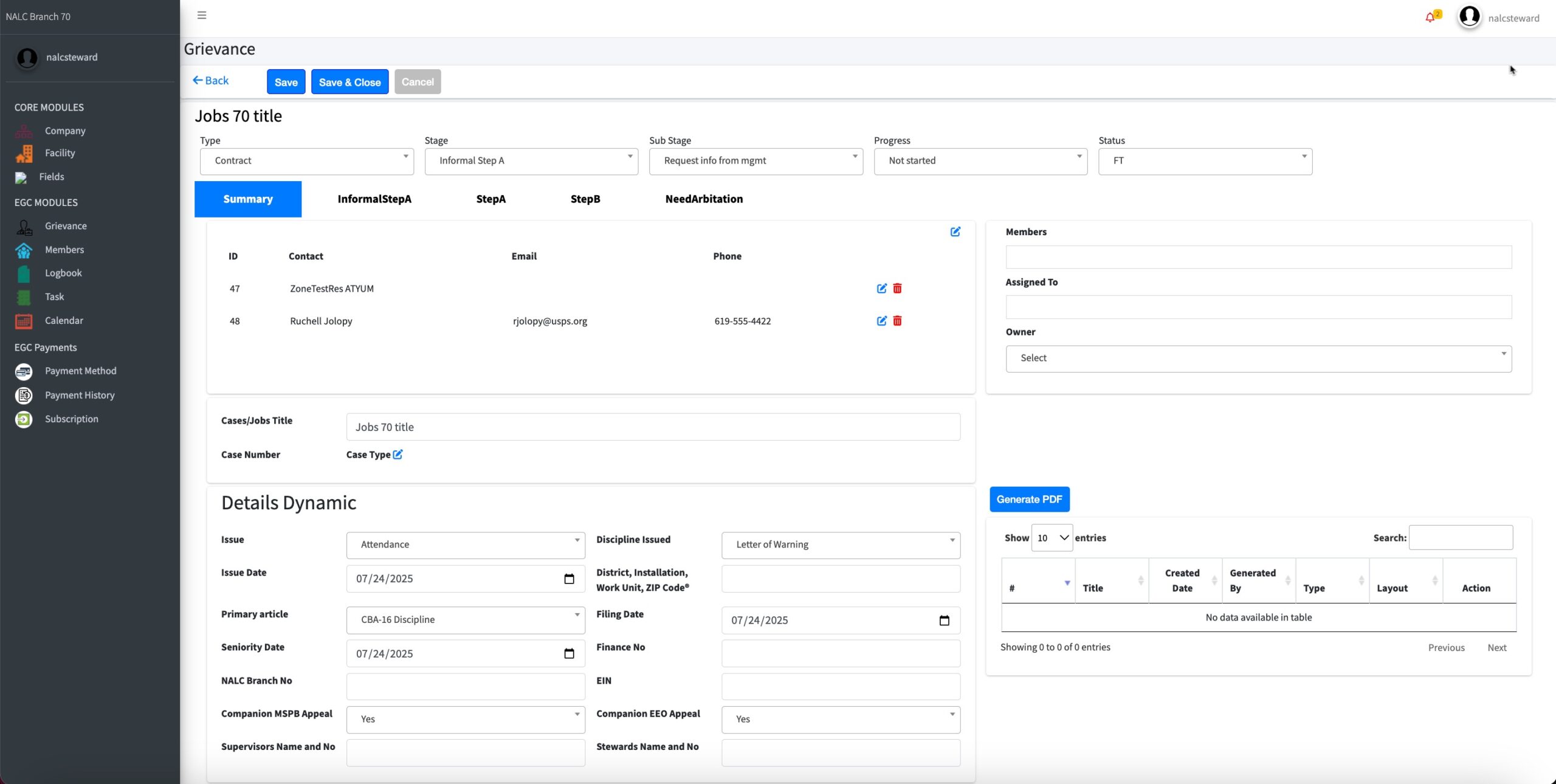Switch to the InformalStepA tab
Screen dimensions: 1556x784
pyautogui.click(x=374, y=199)
